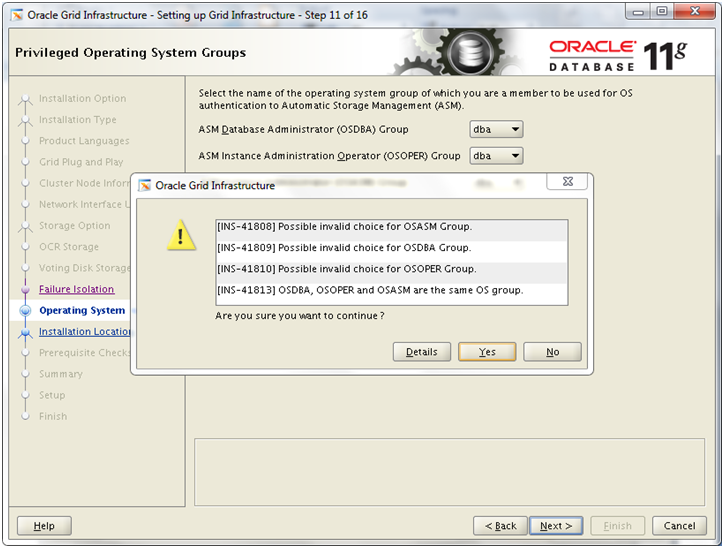Open the OSDBA Group dropdown

click(x=496, y=129)
